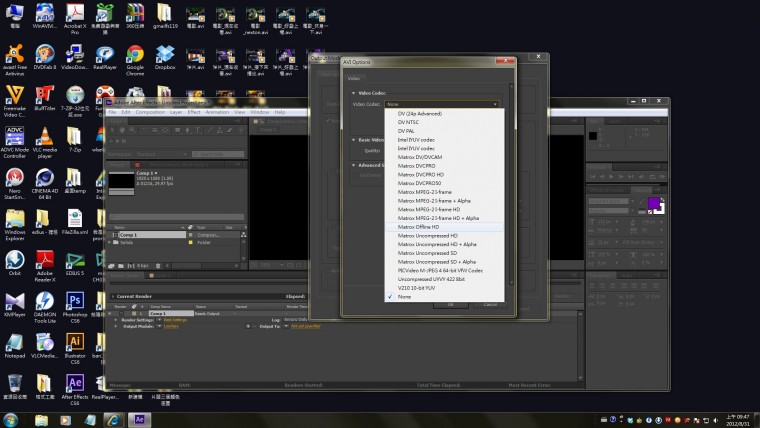Open the Video Codec dropdown

coord(439,104)
